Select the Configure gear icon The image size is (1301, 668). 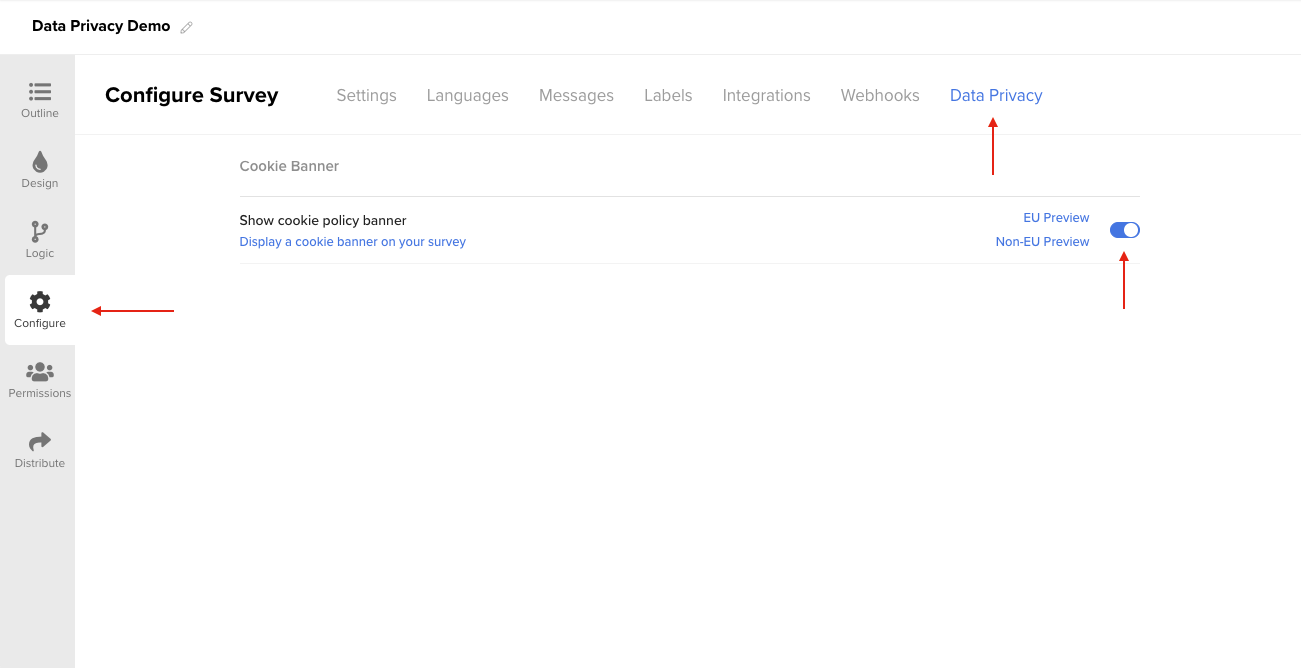pyautogui.click(x=40, y=302)
